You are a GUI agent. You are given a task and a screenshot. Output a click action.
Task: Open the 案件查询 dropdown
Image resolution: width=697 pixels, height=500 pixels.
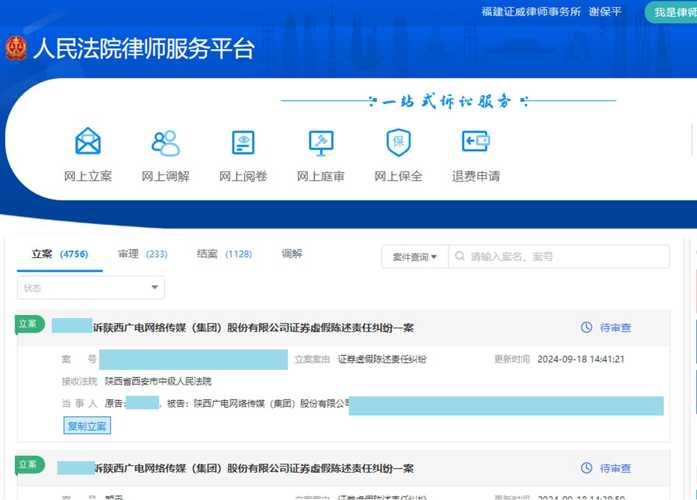[x=415, y=256]
